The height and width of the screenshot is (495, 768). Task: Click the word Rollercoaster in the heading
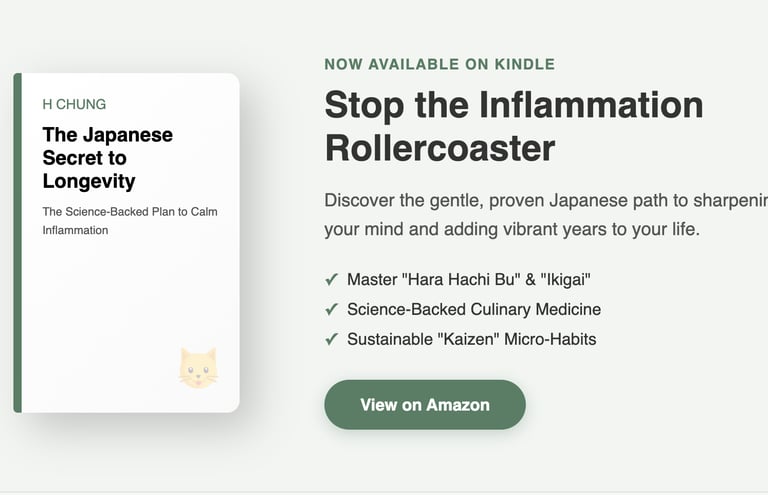440,148
